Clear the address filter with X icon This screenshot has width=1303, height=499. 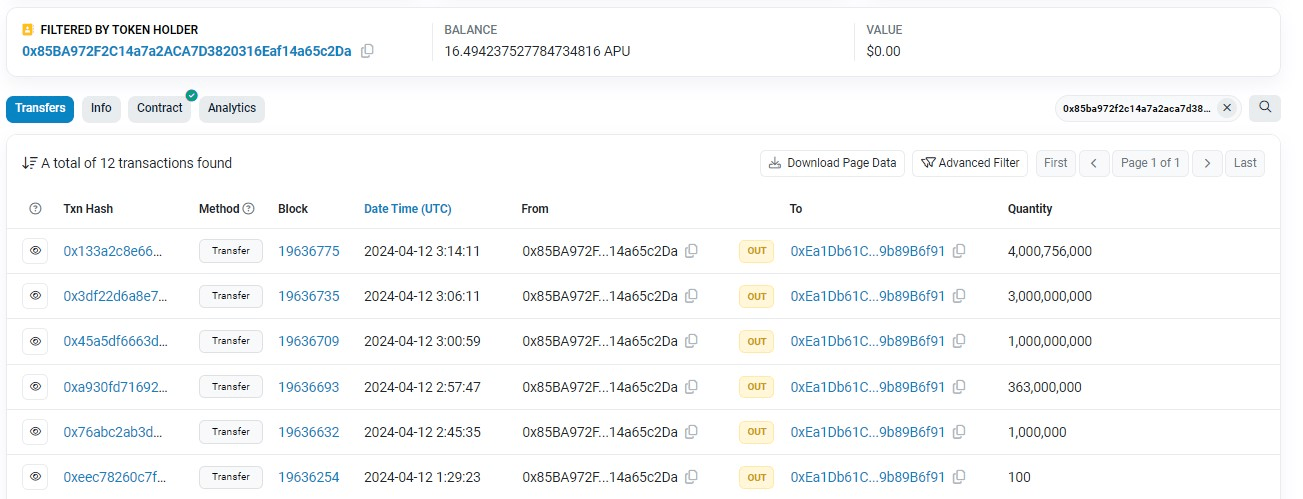coord(1227,108)
